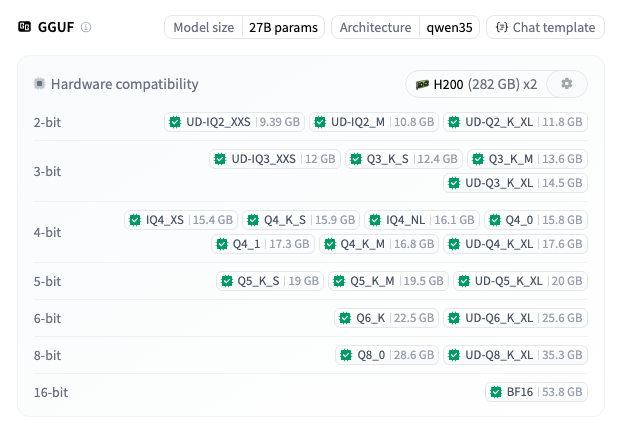Choose the IQ4_XS 15.4 GB variant
This screenshot has width=629, height=426.
click(x=181, y=220)
